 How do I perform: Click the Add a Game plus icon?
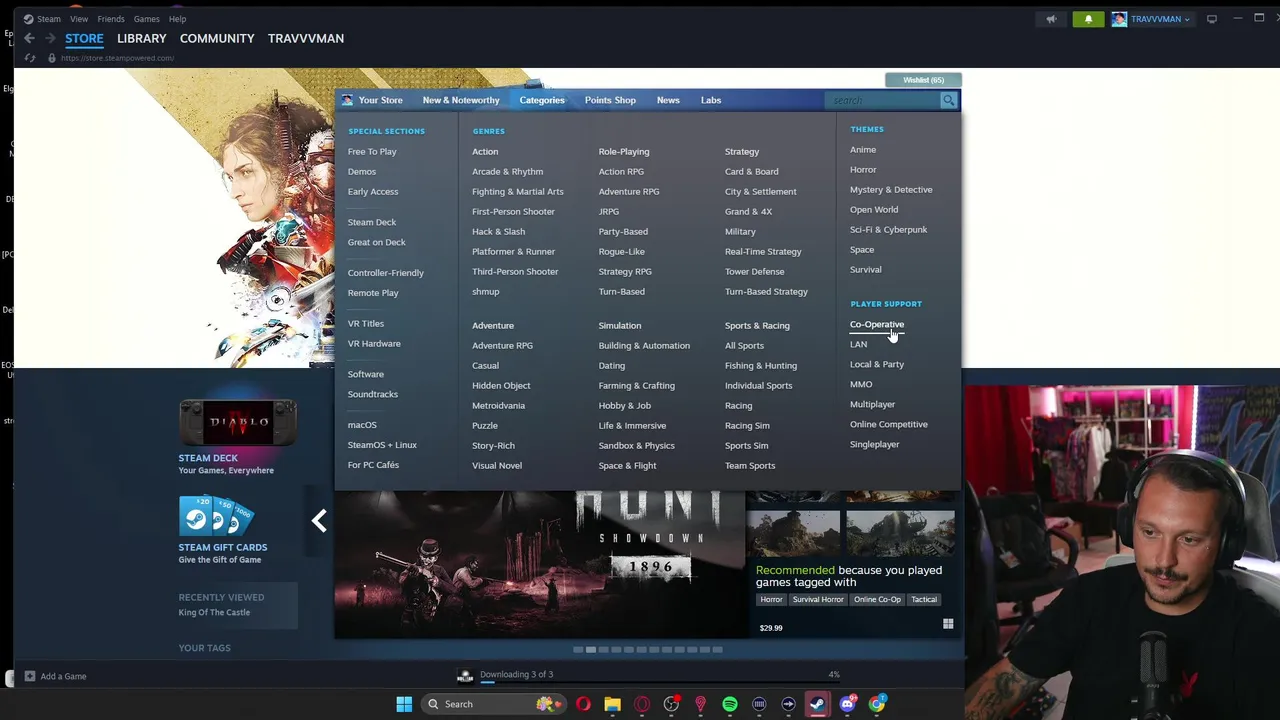[x=30, y=676]
